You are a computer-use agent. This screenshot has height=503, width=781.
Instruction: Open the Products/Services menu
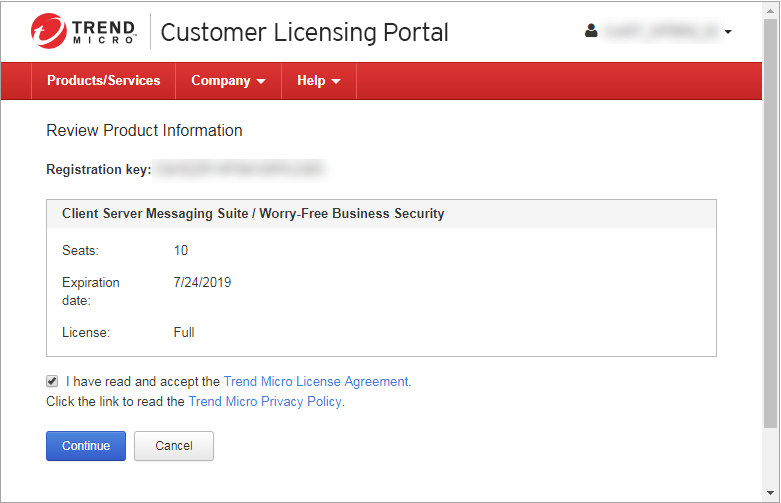(103, 81)
